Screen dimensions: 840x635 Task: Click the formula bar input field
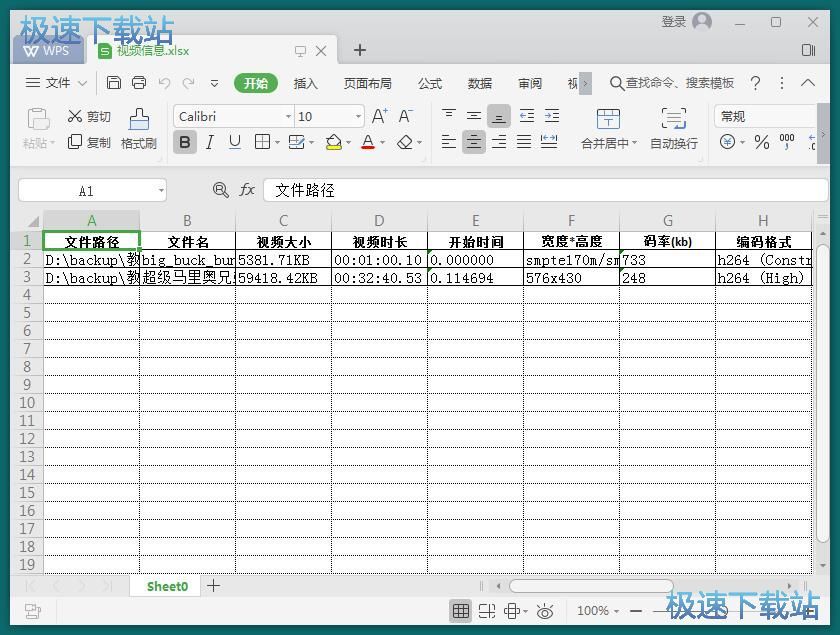click(545, 190)
